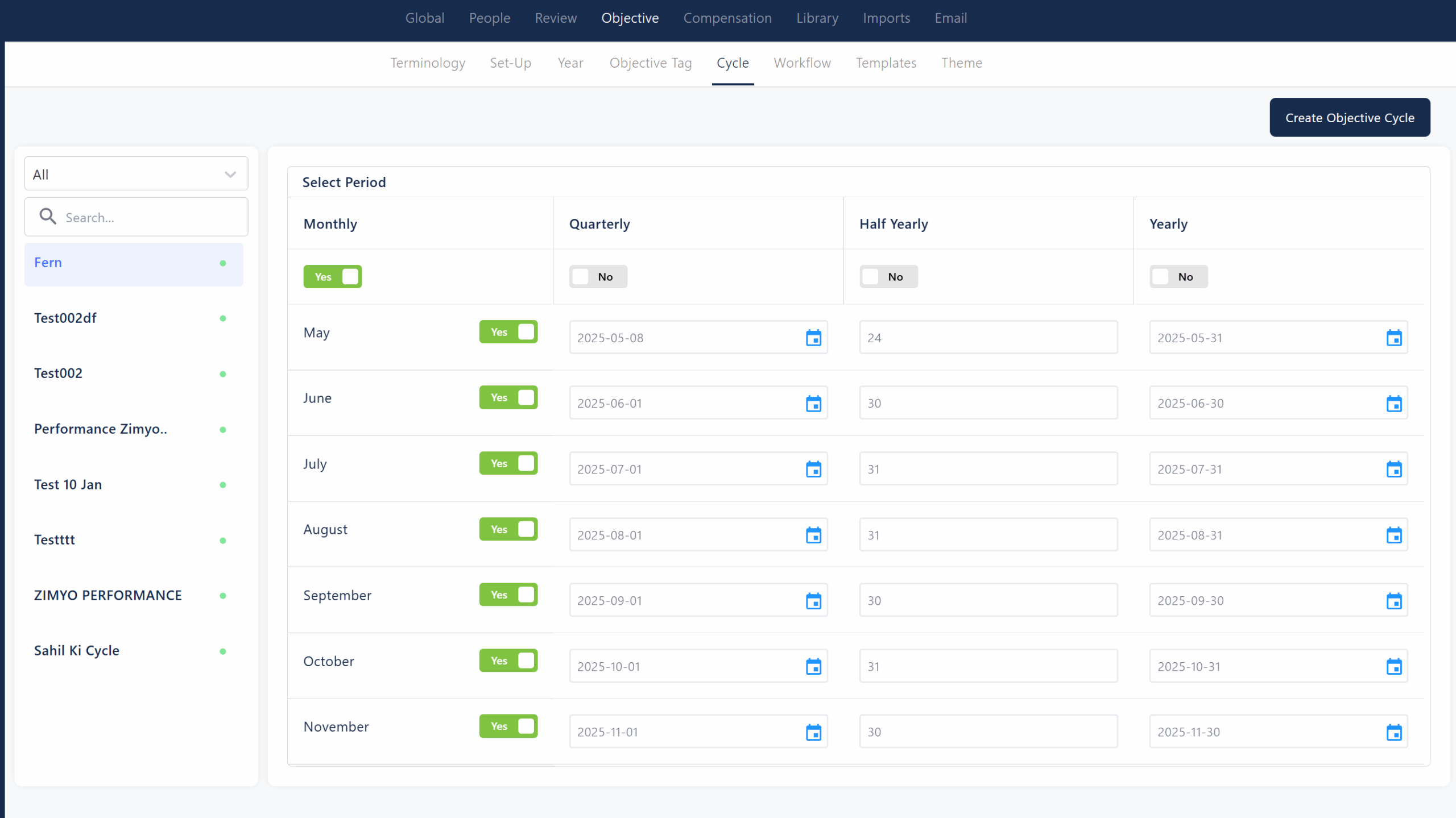Toggle off the September month switch
The width and height of the screenshot is (1456, 818).
[508, 595]
